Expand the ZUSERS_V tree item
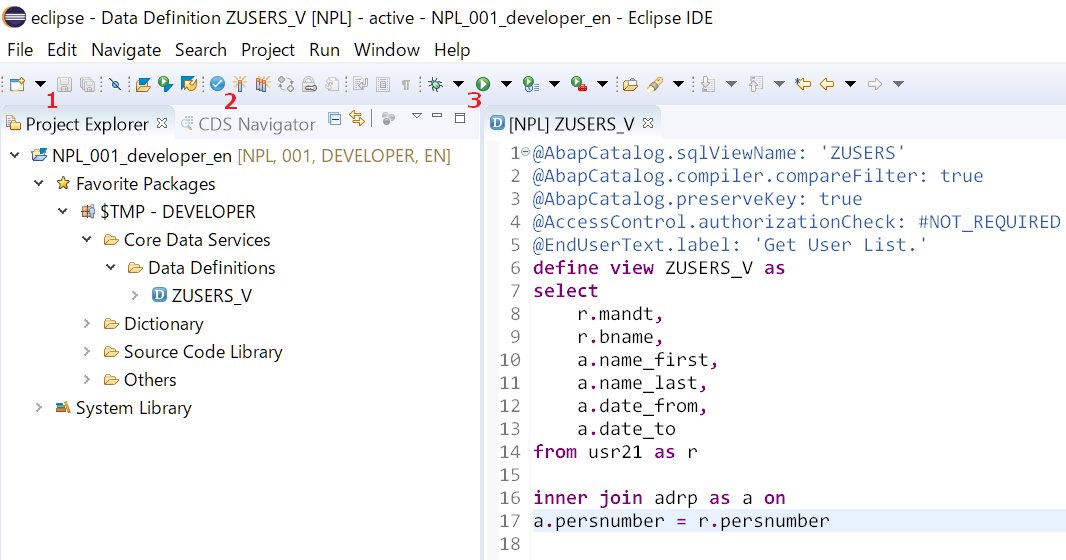This screenshot has width=1066, height=560. tap(135, 295)
